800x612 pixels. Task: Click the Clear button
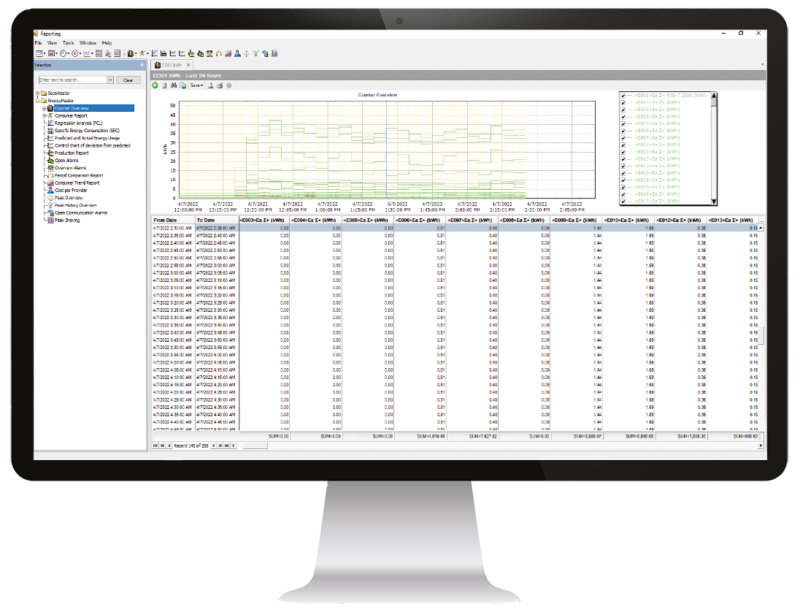click(x=128, y=79)
